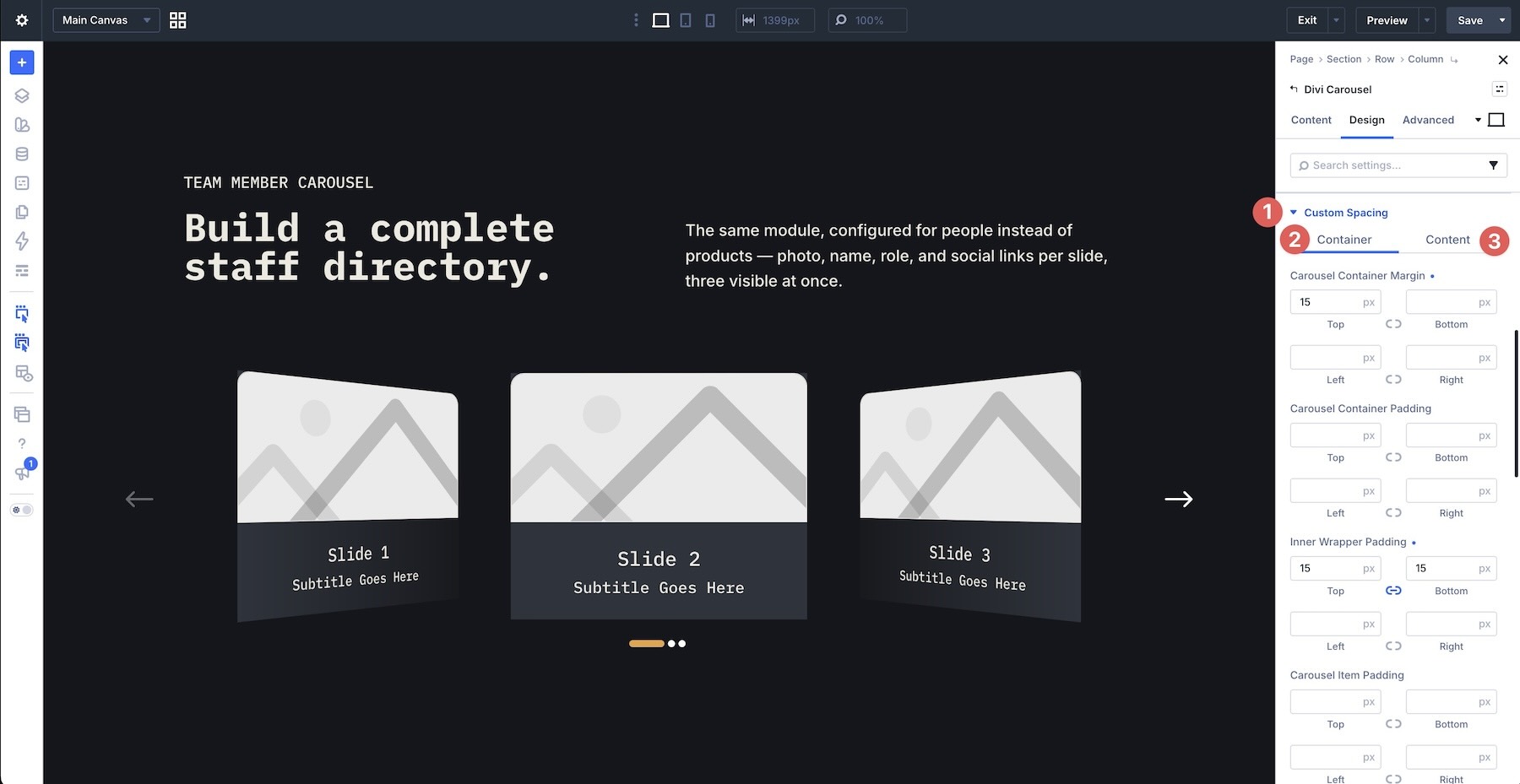Screen dimensions: 1520x784
Task: Switch to desktop view icon
Action: 660,20
